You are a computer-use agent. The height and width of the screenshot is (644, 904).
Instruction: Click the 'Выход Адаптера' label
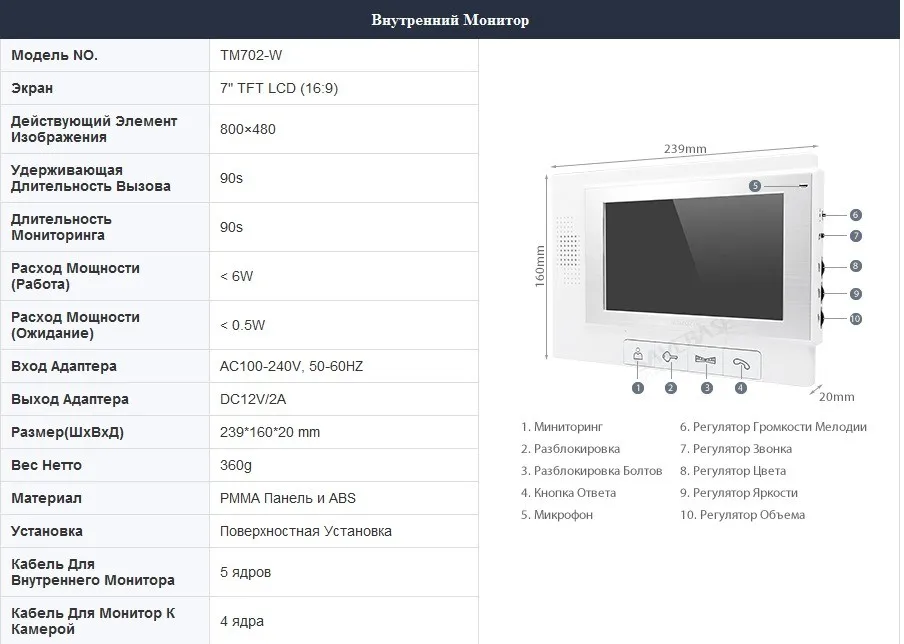pyautogui.click(x=70, y=399)
